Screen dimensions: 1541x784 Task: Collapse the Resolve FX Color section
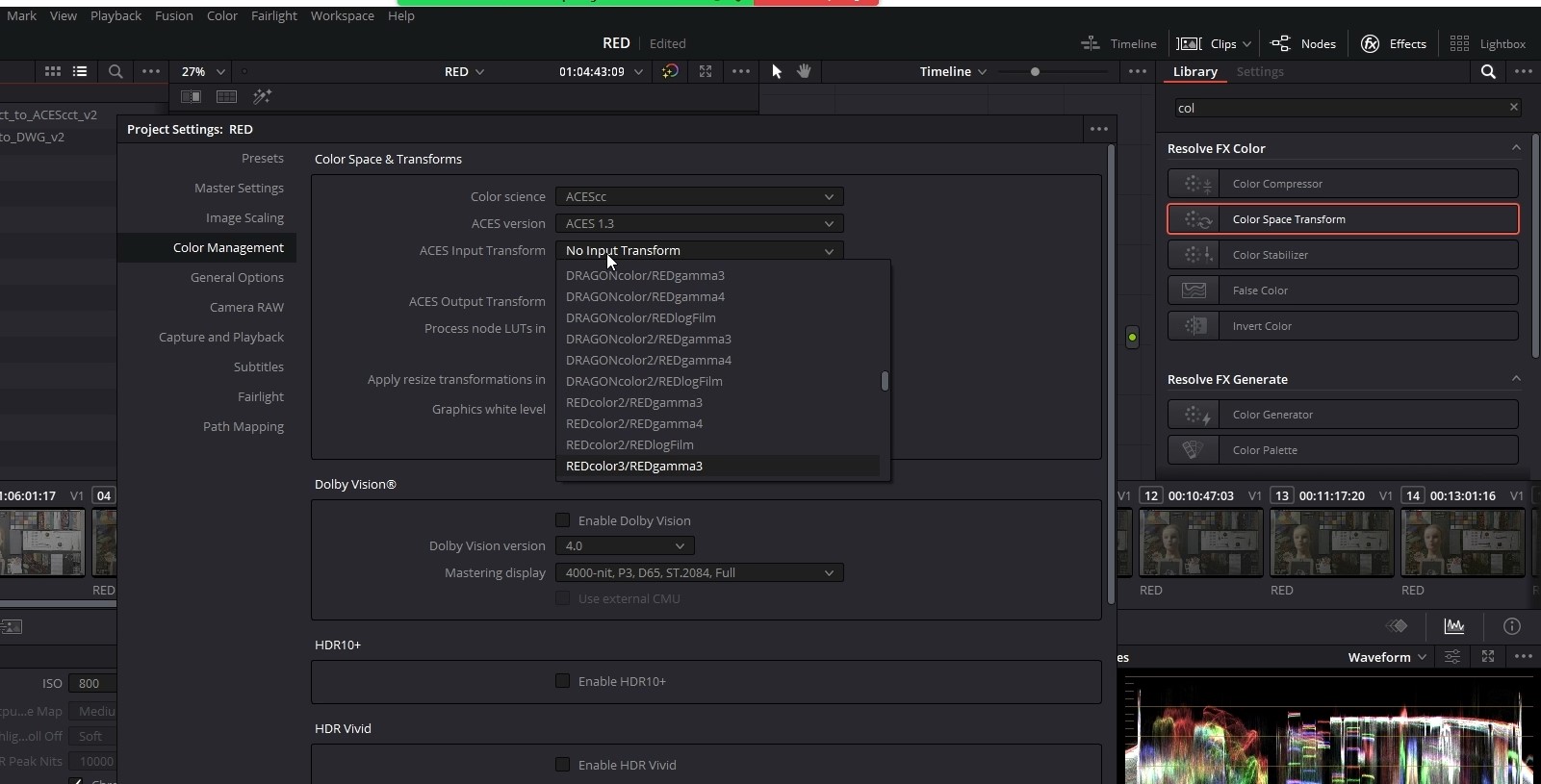tap(1516, 148)
